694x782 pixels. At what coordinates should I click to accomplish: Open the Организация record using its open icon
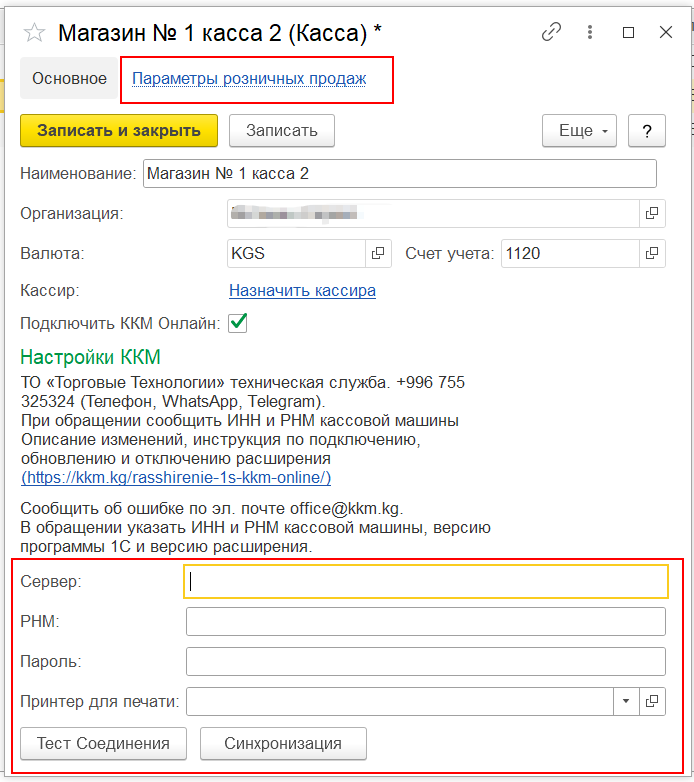coord(652,213)
